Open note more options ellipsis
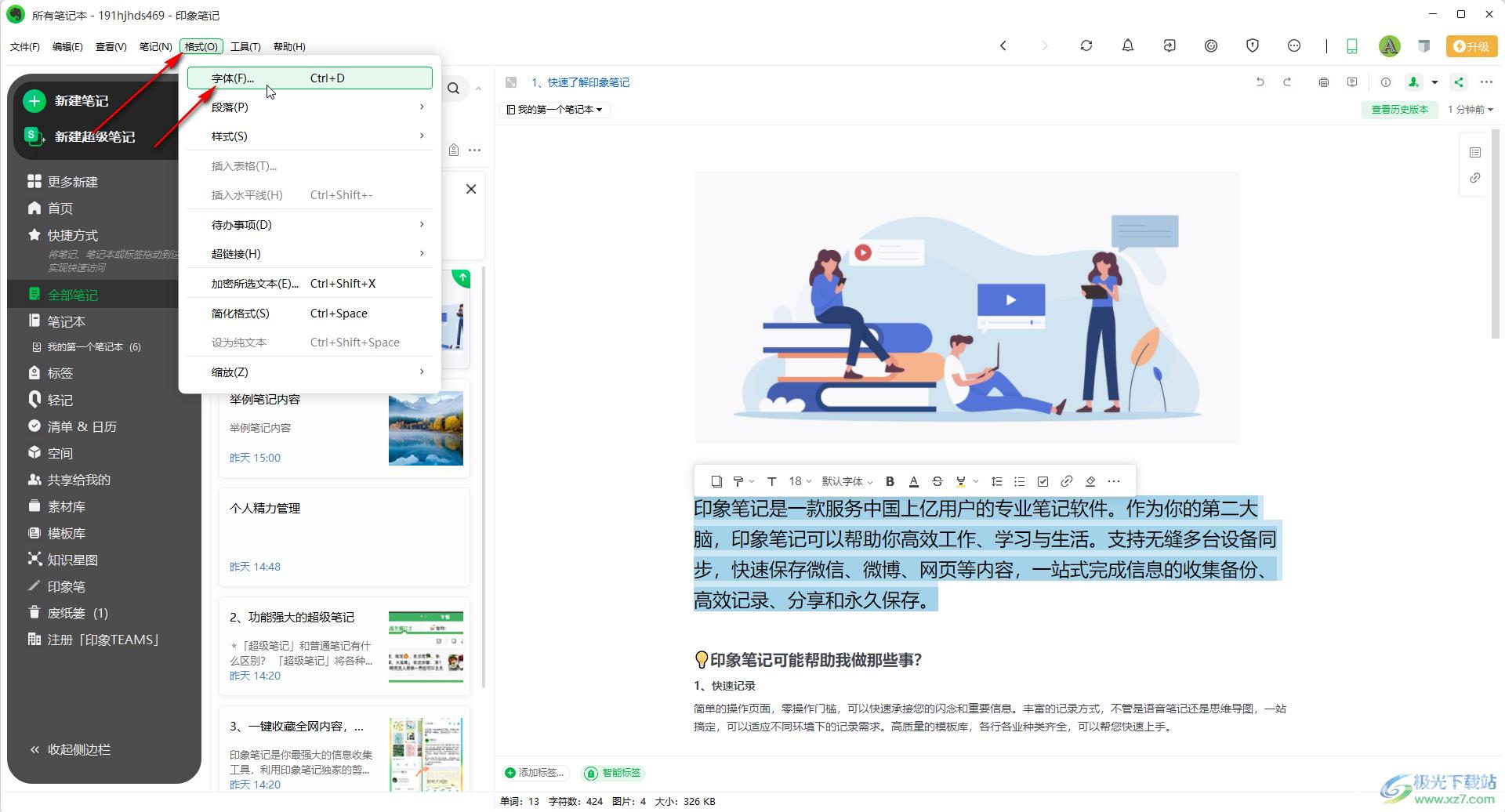This screenshot has width=1505, height=812. (1486, 82)
